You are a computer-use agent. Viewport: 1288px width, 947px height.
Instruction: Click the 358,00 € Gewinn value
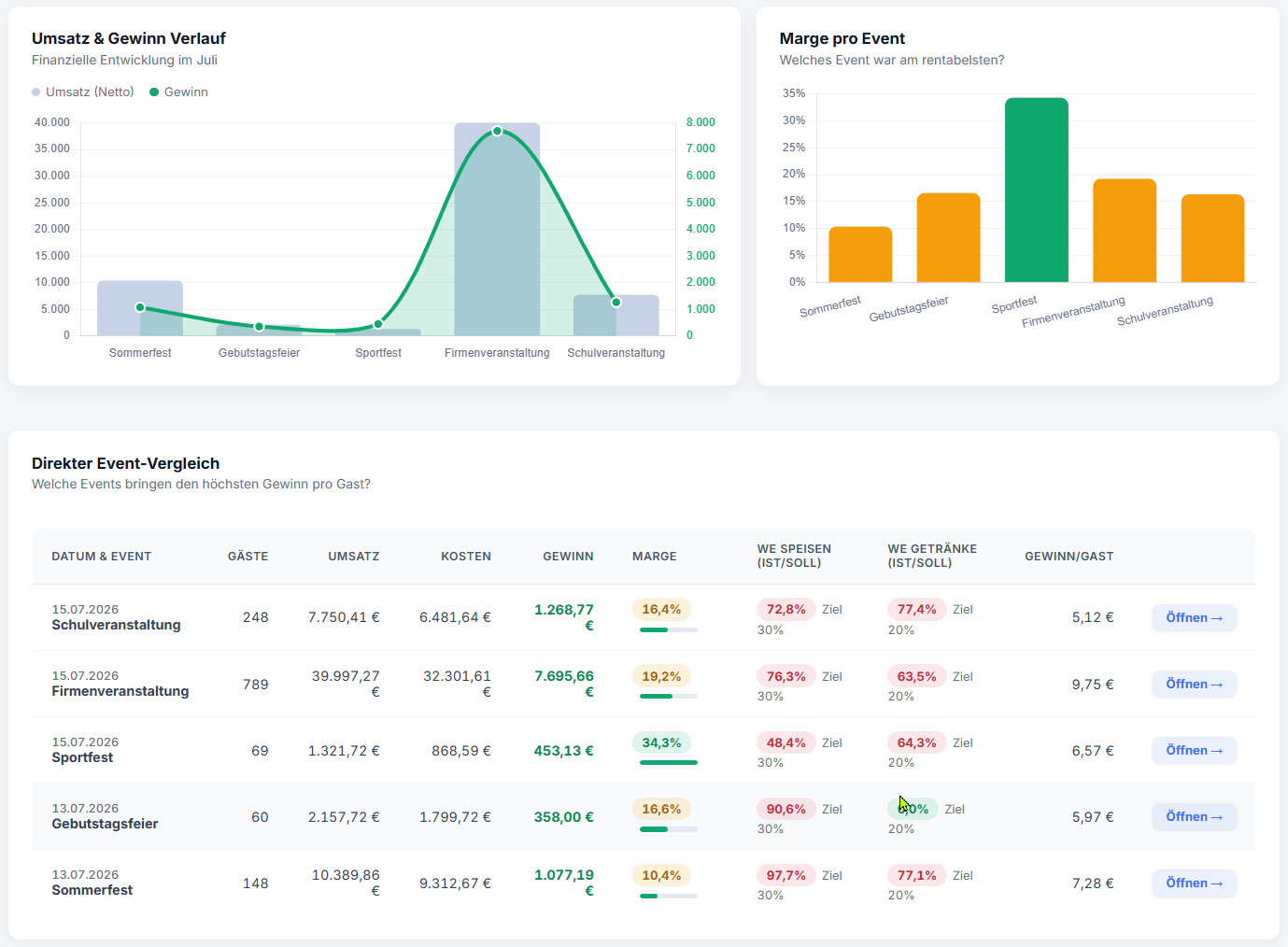pyautogui.click(x=564, y=817)
